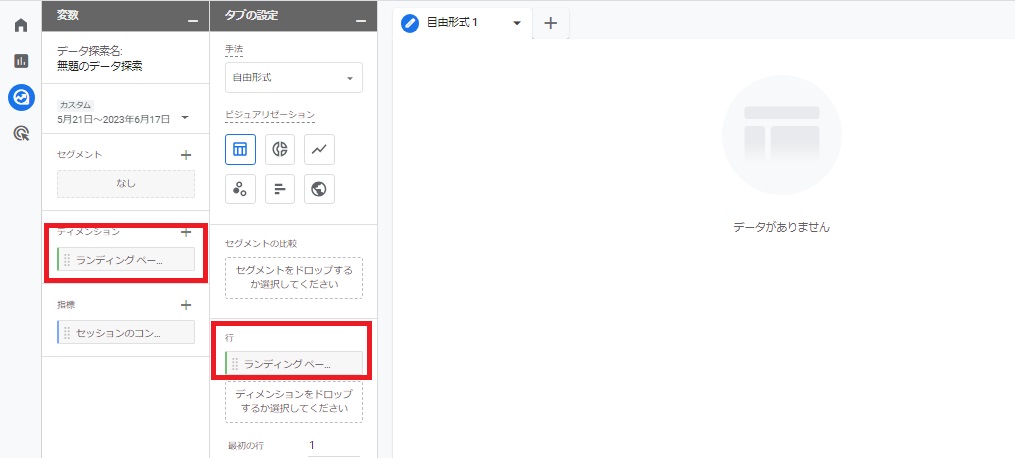
Task: Click the 最初の行 value field
Action: pos(333,446)
